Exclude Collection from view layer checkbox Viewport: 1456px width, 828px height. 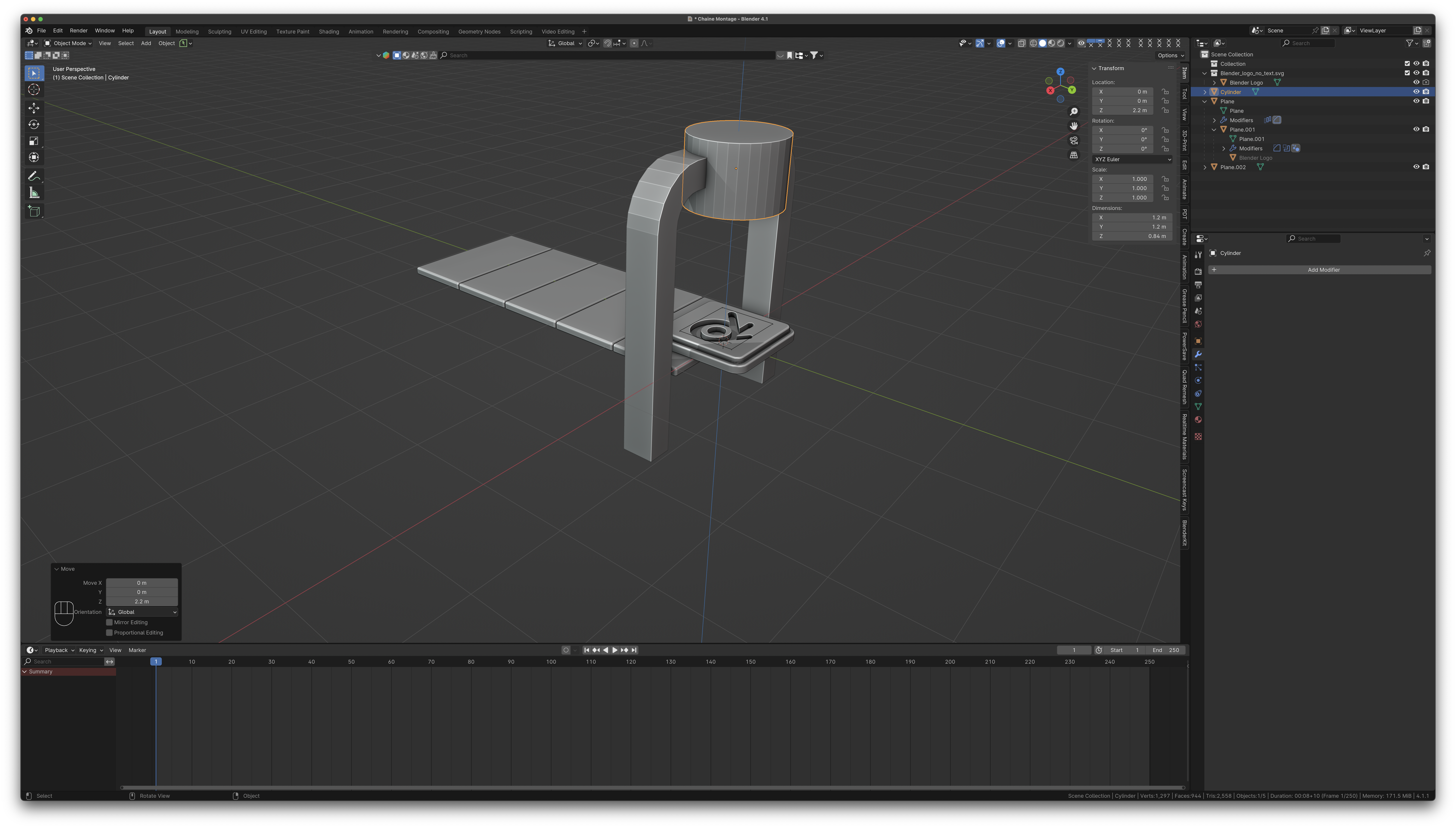point(1407,64)
